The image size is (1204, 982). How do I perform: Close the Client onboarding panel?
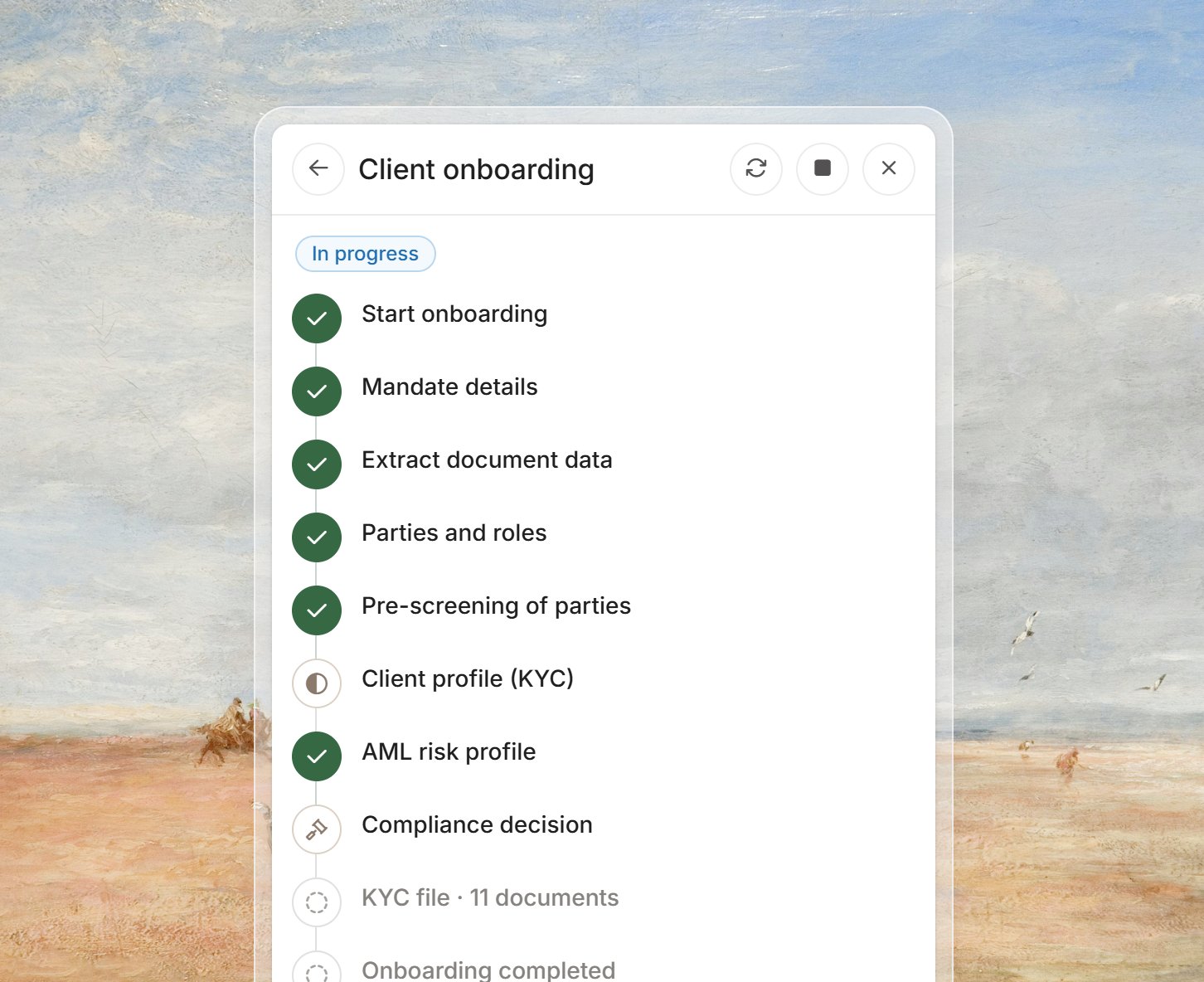point(889,168)
